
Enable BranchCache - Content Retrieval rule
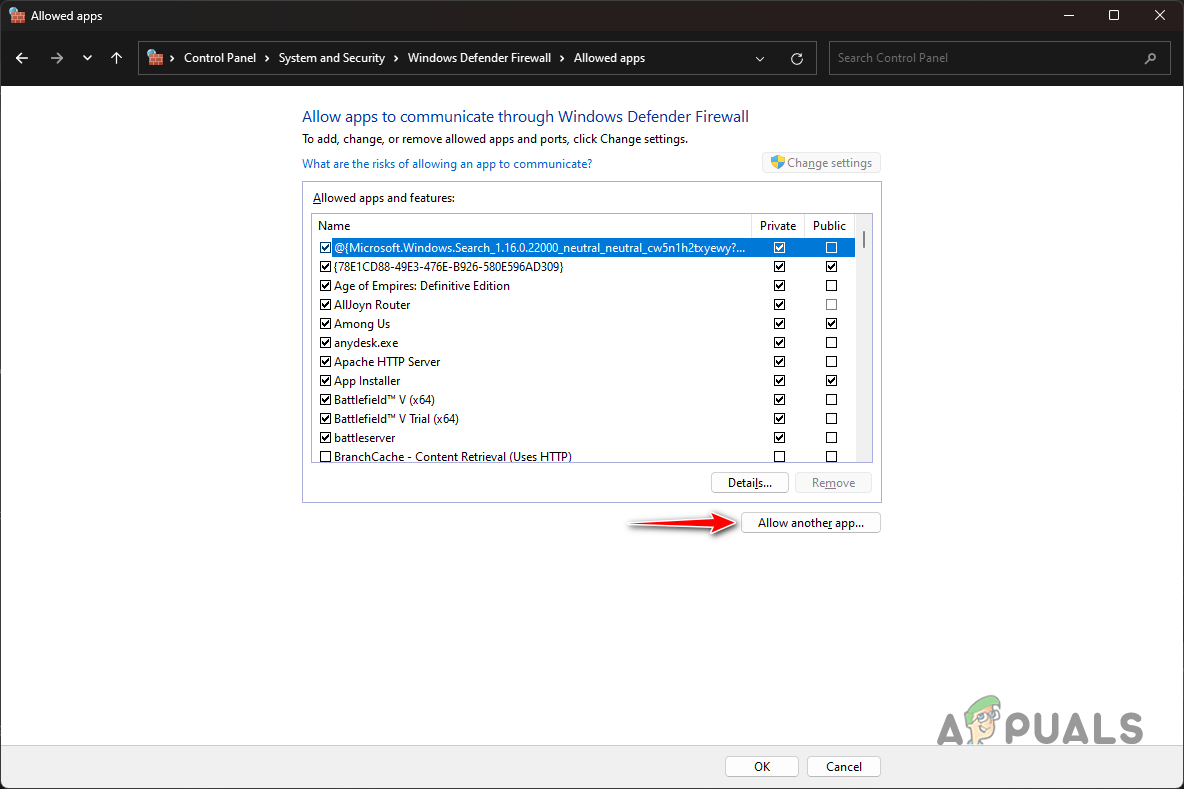325,456
